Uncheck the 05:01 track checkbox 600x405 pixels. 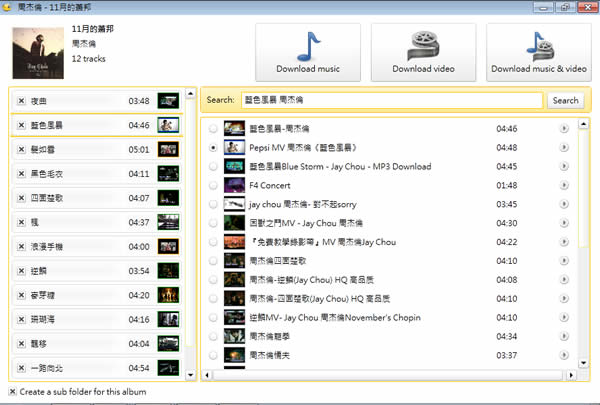pos(21,149)
